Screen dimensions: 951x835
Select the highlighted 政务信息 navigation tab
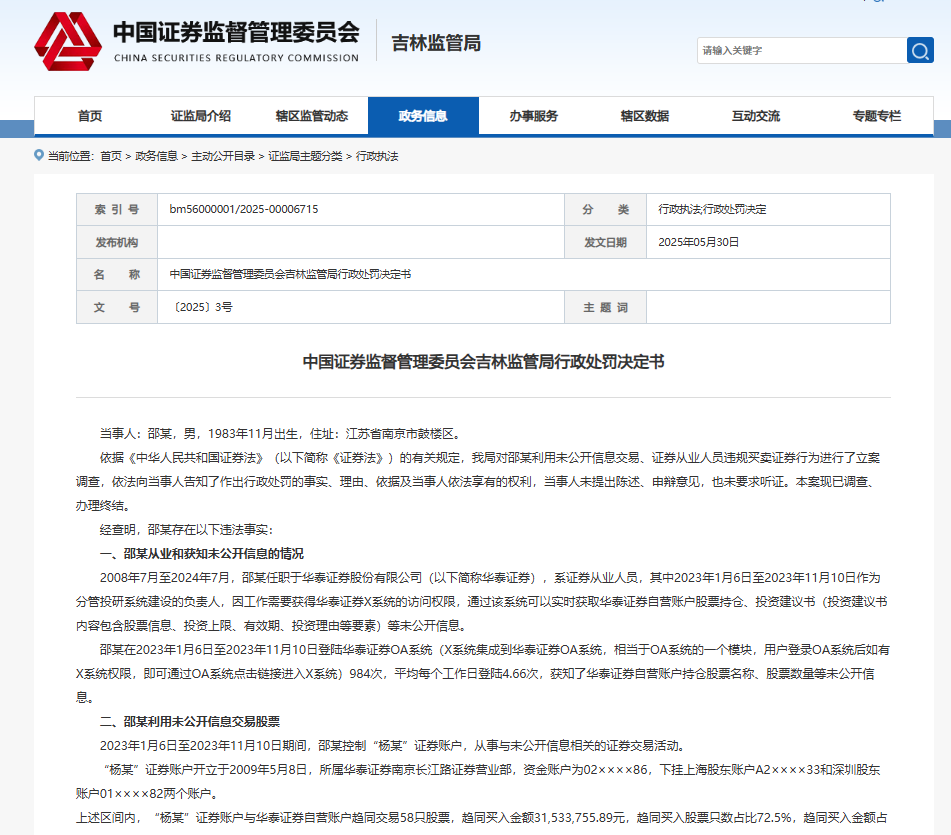tap(423, 116)
